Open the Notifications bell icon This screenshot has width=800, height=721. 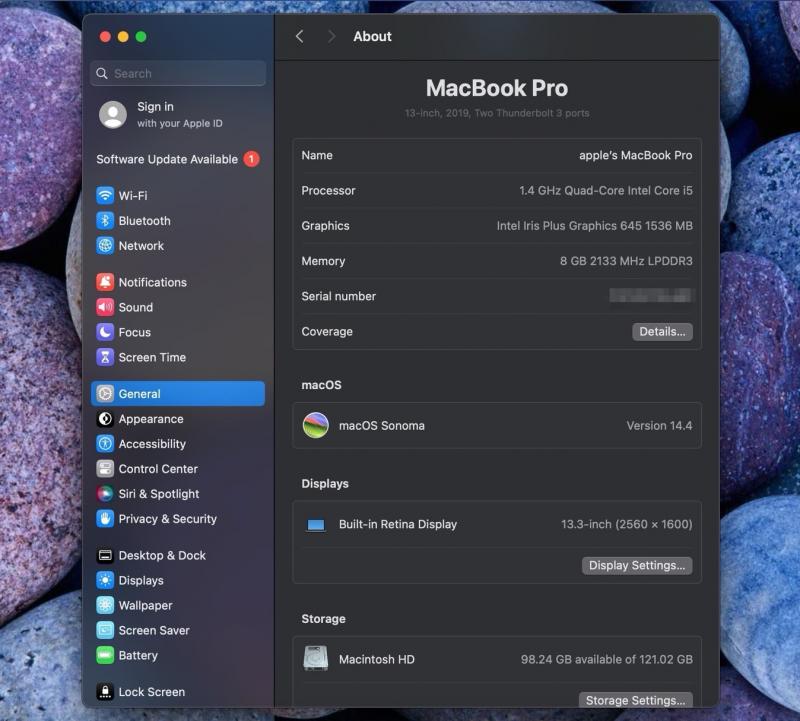point(105,282)
